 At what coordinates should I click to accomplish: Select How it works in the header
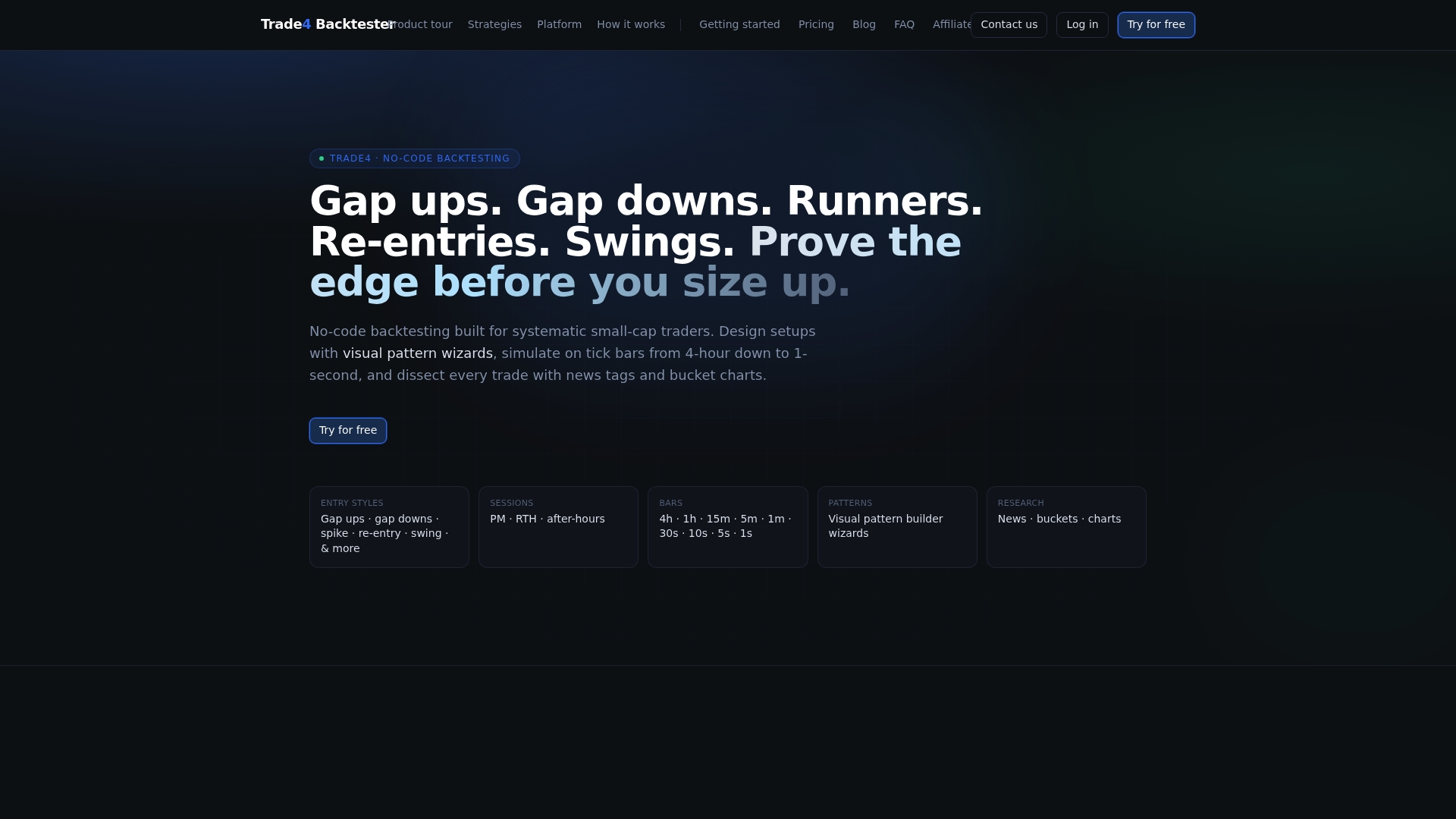(631, 24)
